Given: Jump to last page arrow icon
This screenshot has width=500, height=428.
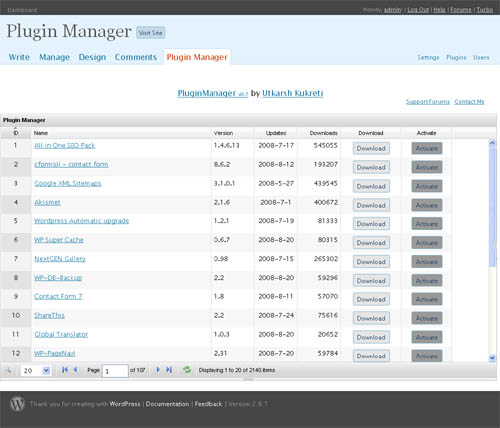Looking at the screenshot, I should tap(169, 370).
